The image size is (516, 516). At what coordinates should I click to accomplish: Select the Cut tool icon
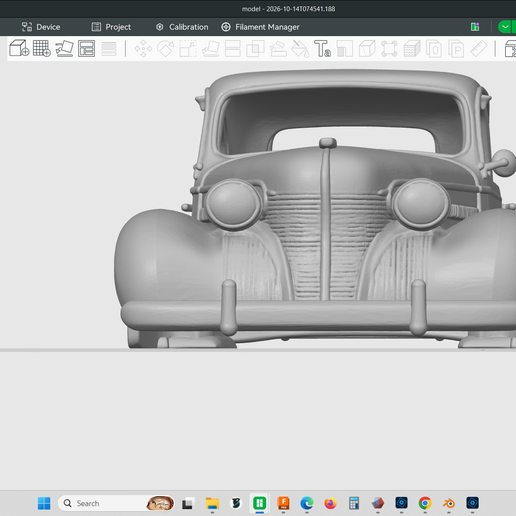point(233,49)
